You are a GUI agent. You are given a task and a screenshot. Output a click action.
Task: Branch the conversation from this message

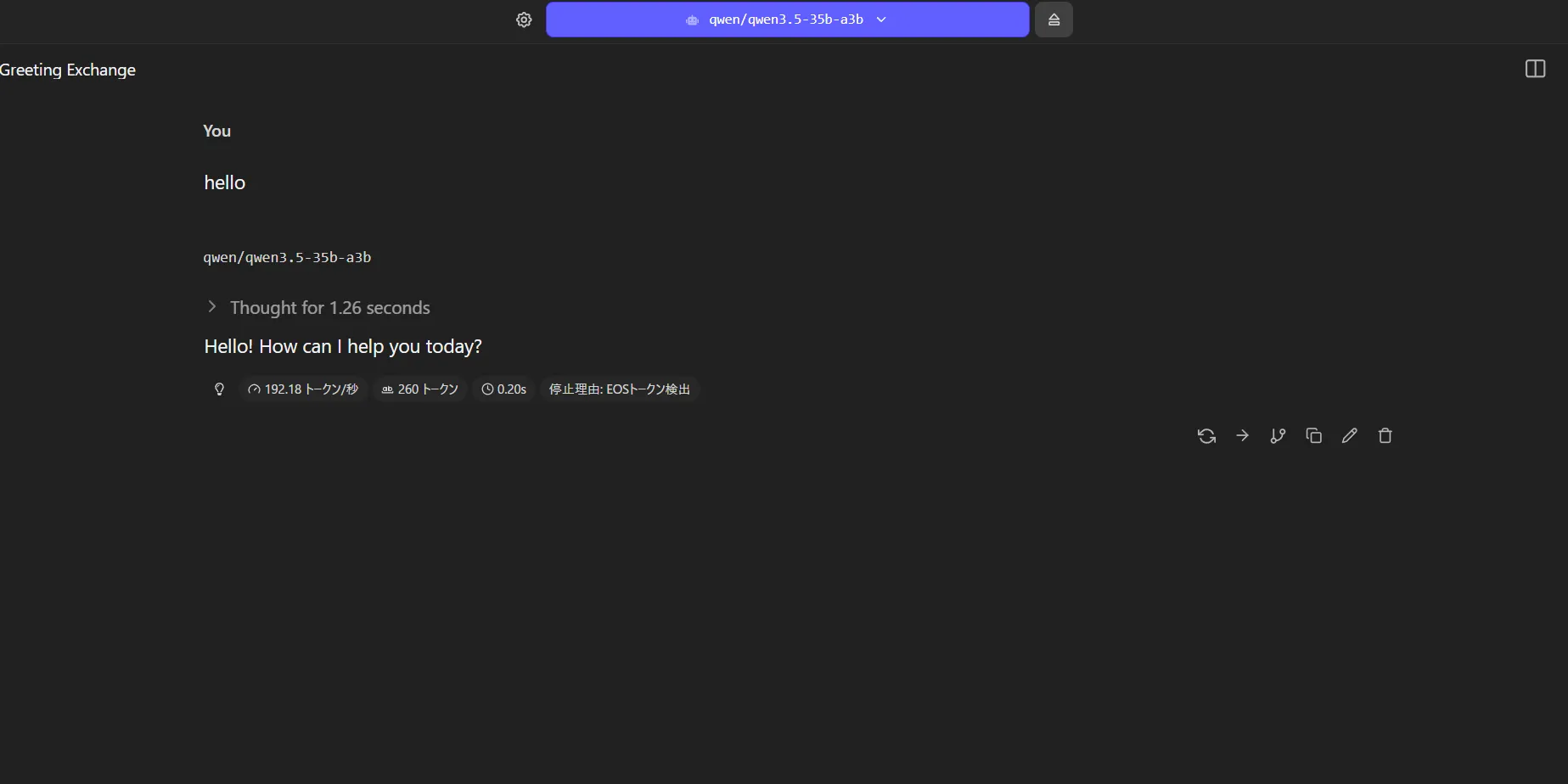(x=1278, y=436)
